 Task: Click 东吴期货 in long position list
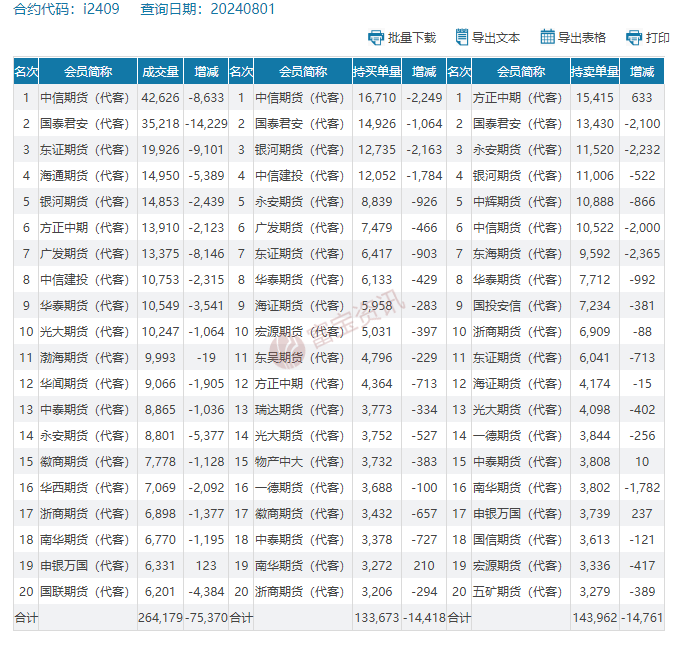pyautogui.click(x=300, y=358)
